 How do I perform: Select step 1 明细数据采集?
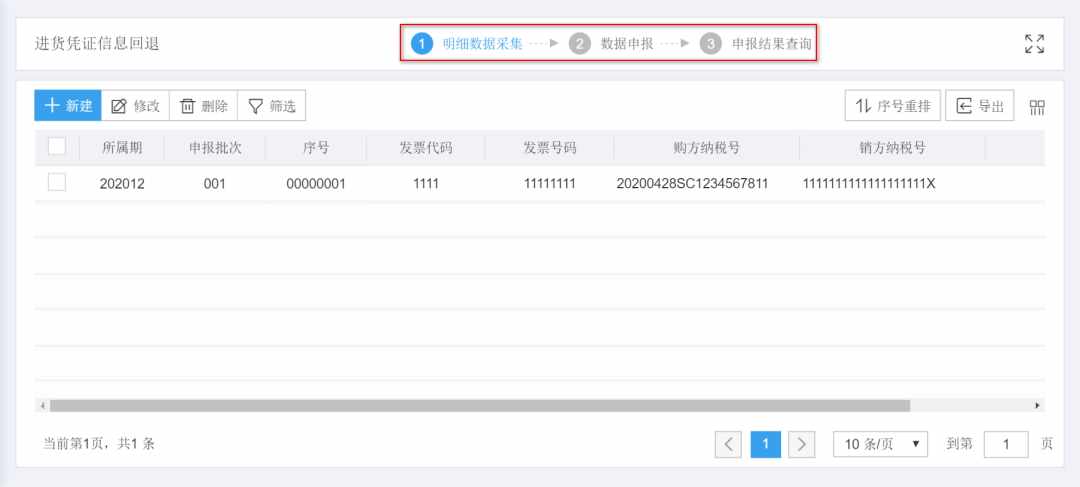click(x=467, y=44)
